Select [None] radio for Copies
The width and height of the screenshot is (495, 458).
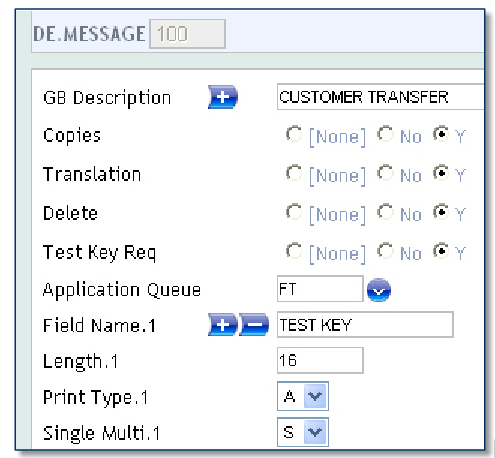coord(294,134)
